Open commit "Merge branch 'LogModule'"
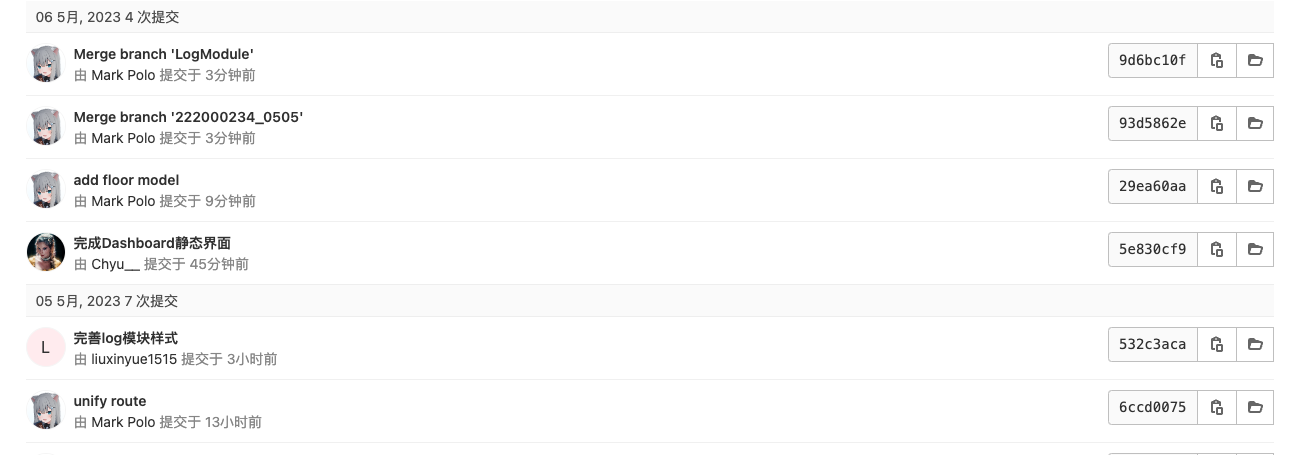 point(163,54)
